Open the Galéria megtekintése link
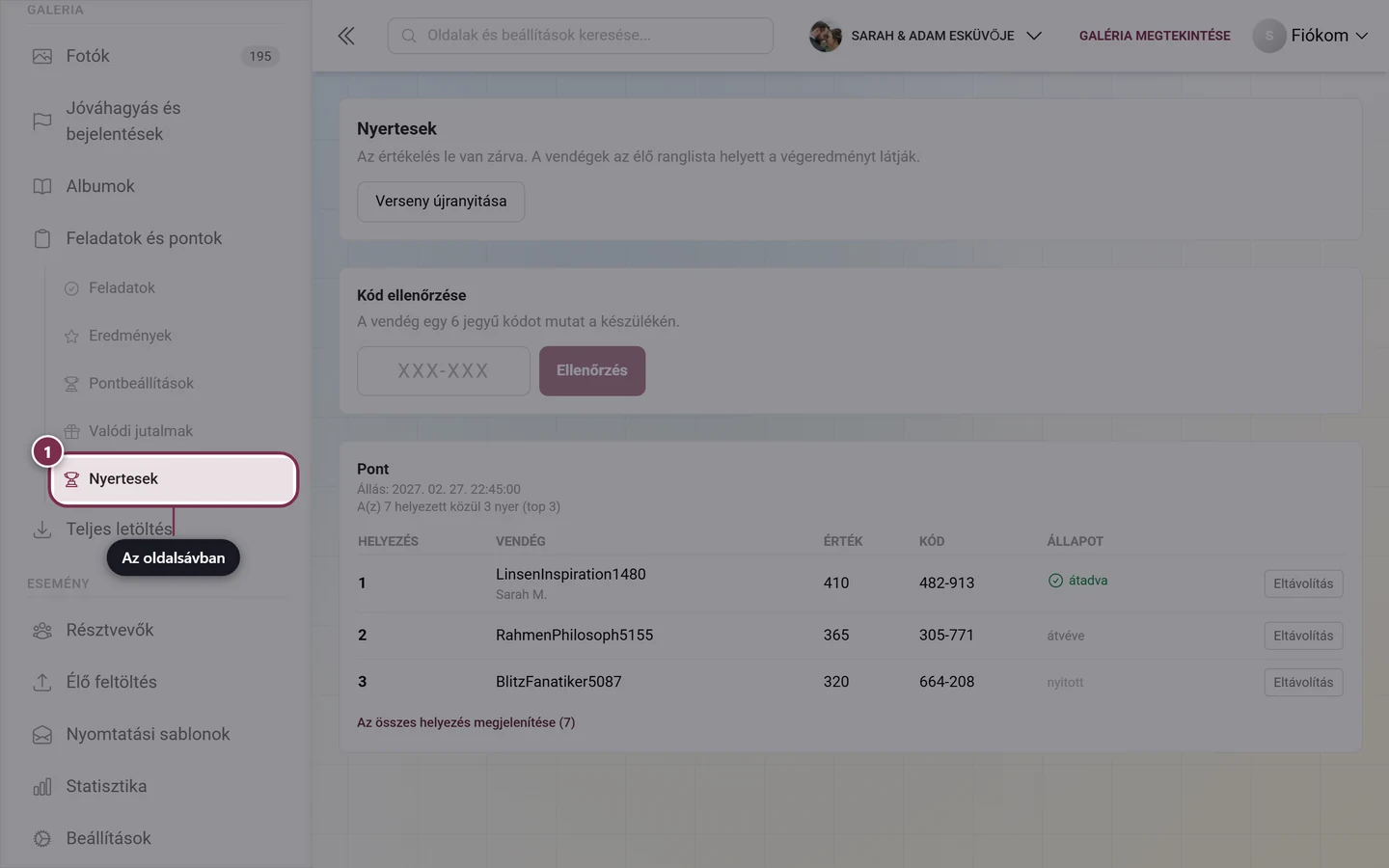This screenshot has height=868, width=1389. click(1155, 36)
